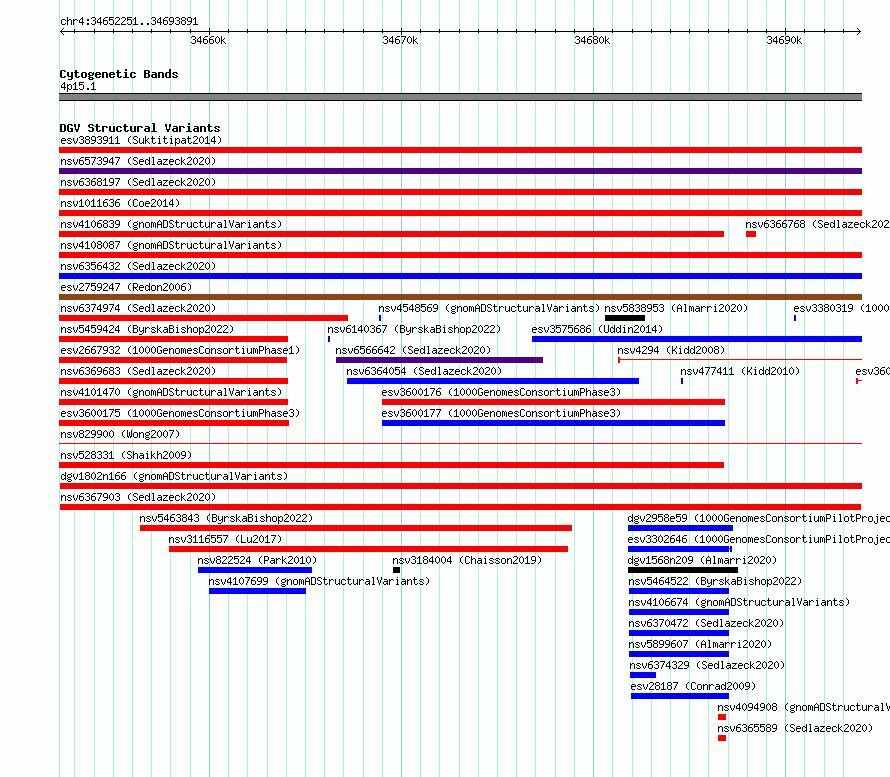The height and width of the screenshot is (777, 890).
Task: Open nsv5459424 (ByrskaBishop2022) label
Action: tap(147, 329)
